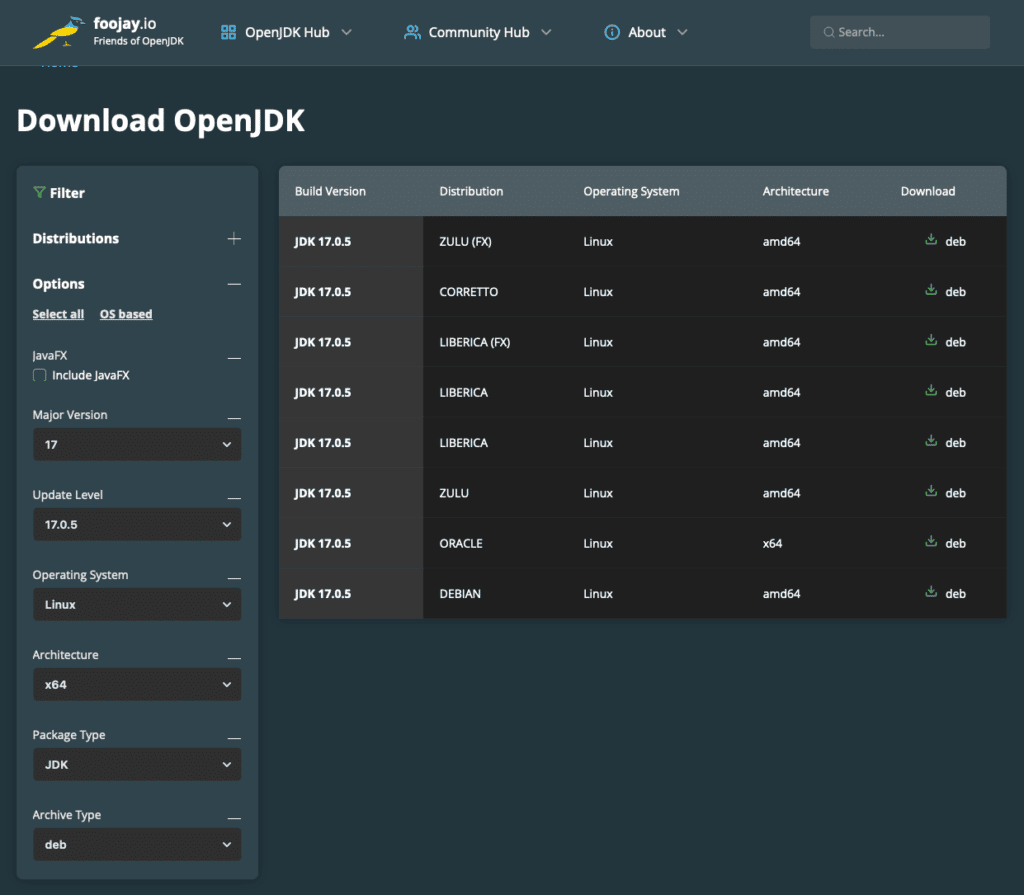The image size is (1024, 895).
Task: Click the search magnifier icon
Action: coord(829,32)
